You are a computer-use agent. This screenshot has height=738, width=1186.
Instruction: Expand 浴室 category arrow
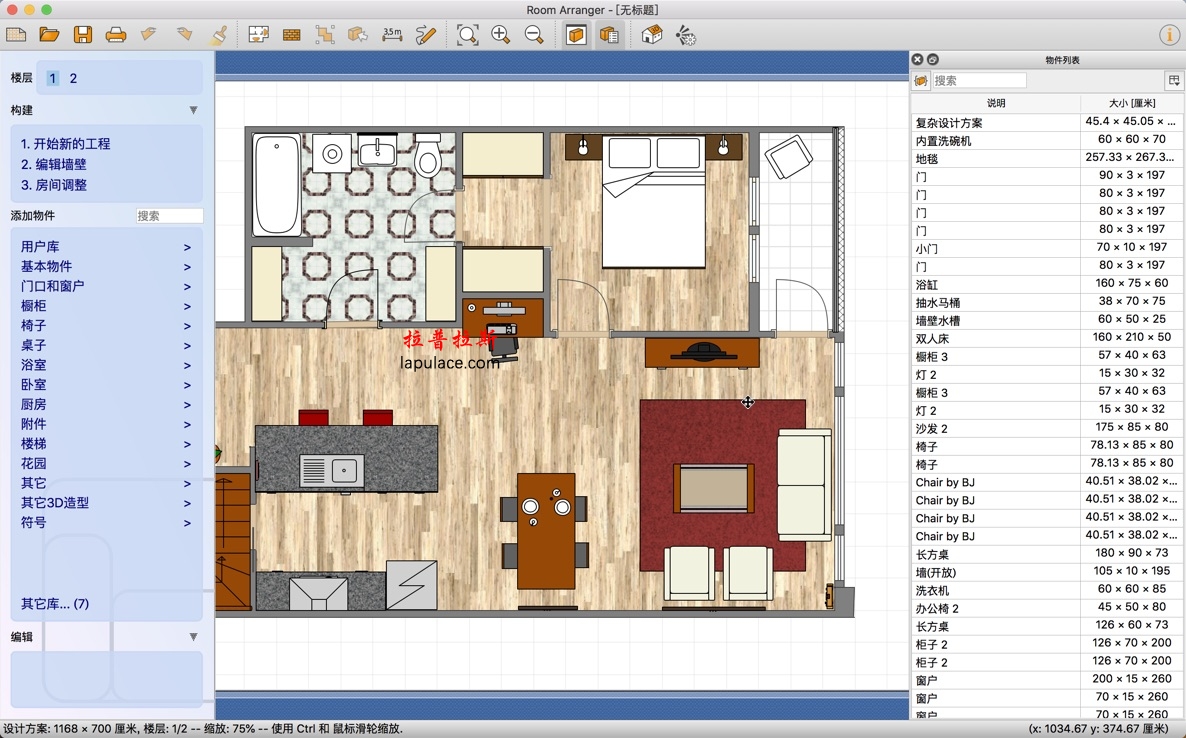click(187, 365)
